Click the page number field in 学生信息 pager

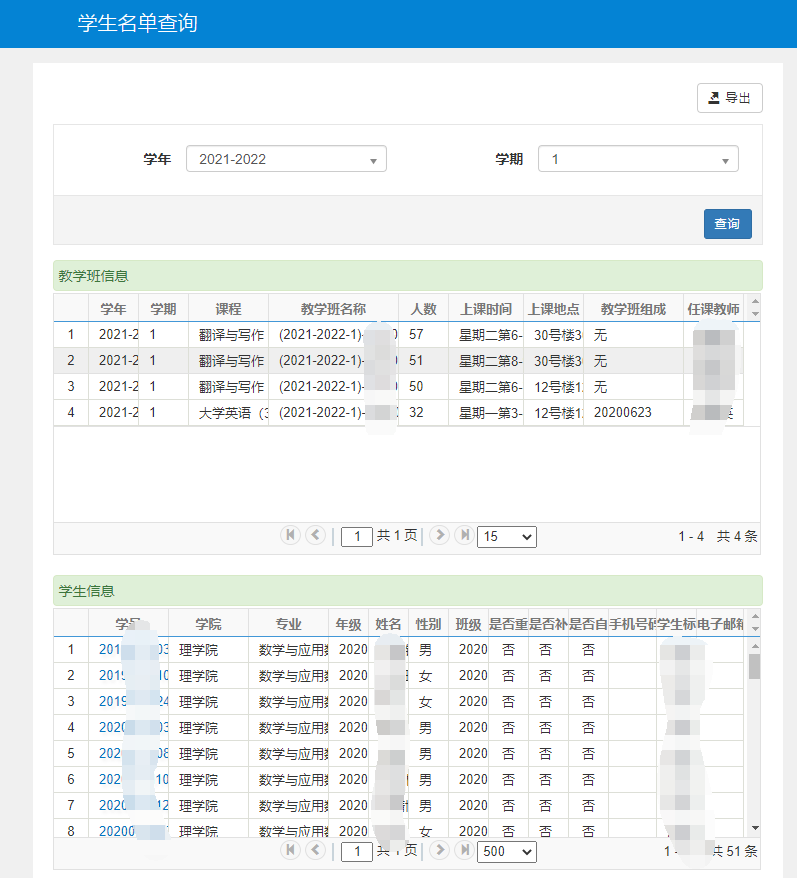pyautogui.click(x=357, y=852)
